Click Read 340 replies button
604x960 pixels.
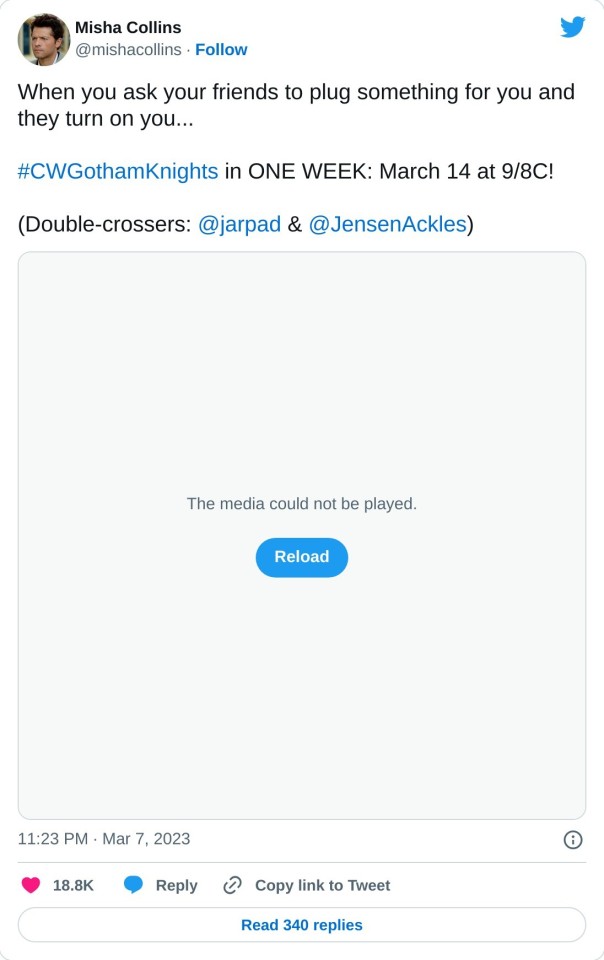point(302,925)
